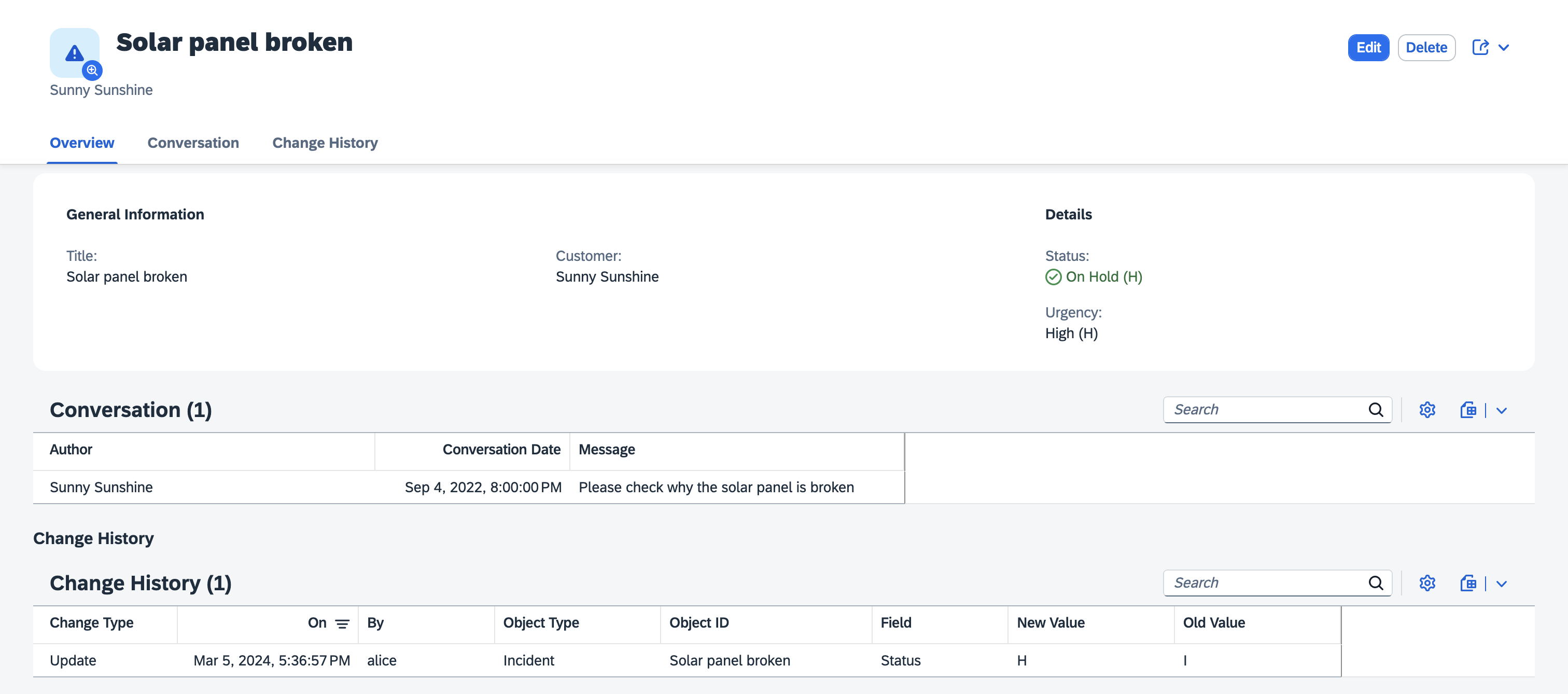The width and height of the screenshot is (1568, 694).
Task: Click the incident avatar zoom icon
Action: click(x=92, y=71)
